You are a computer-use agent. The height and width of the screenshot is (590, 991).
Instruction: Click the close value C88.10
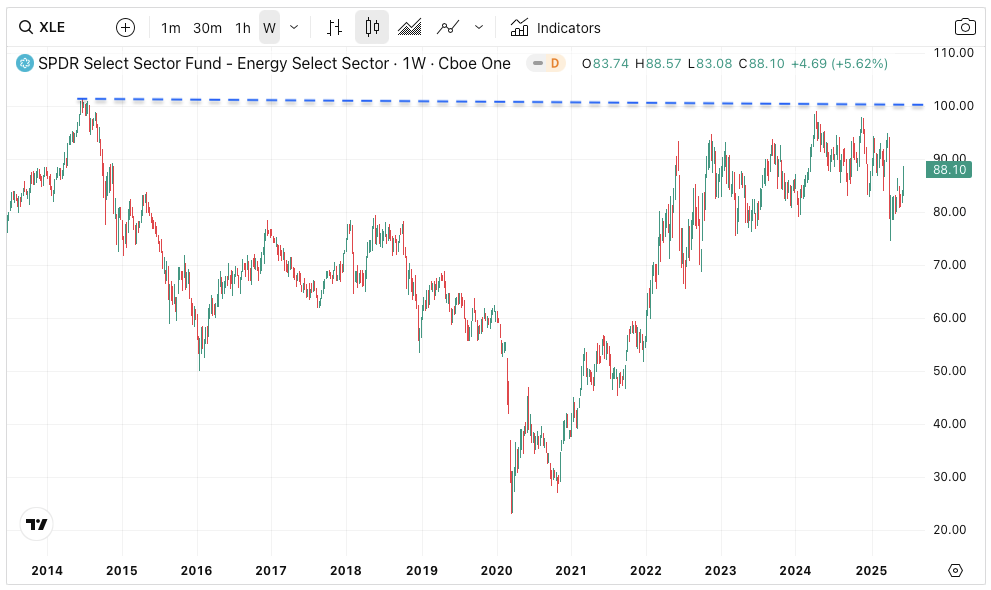762,64
